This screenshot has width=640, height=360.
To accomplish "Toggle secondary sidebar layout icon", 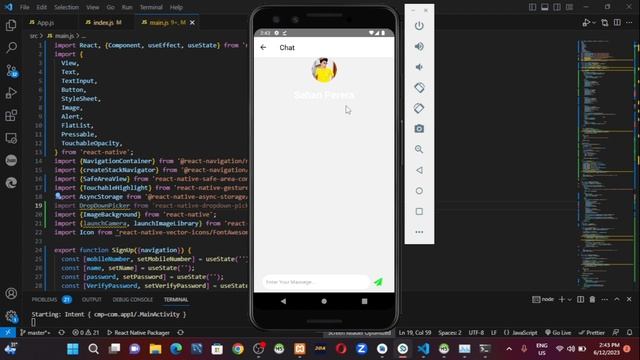I will [557, 7].
